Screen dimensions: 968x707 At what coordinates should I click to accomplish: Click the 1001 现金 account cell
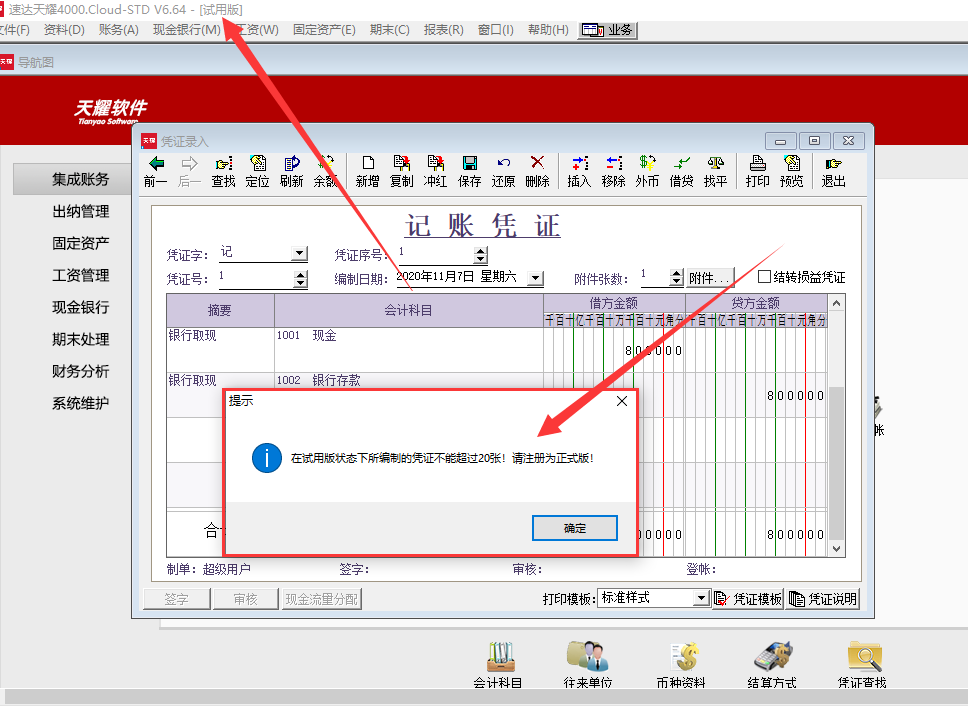pyautogui.click(x=409, y=349)
